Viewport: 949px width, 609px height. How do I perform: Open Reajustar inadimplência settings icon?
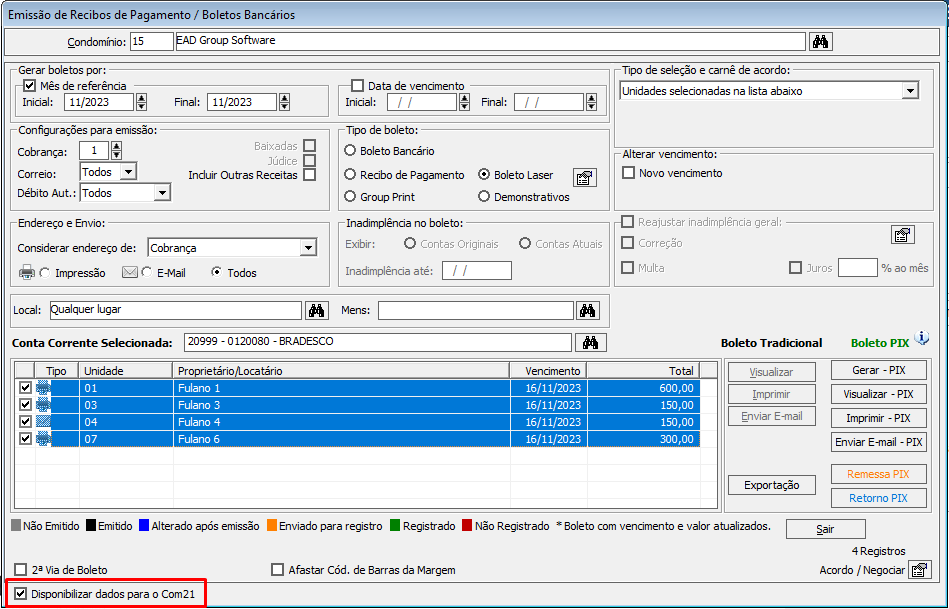point(902,235)
